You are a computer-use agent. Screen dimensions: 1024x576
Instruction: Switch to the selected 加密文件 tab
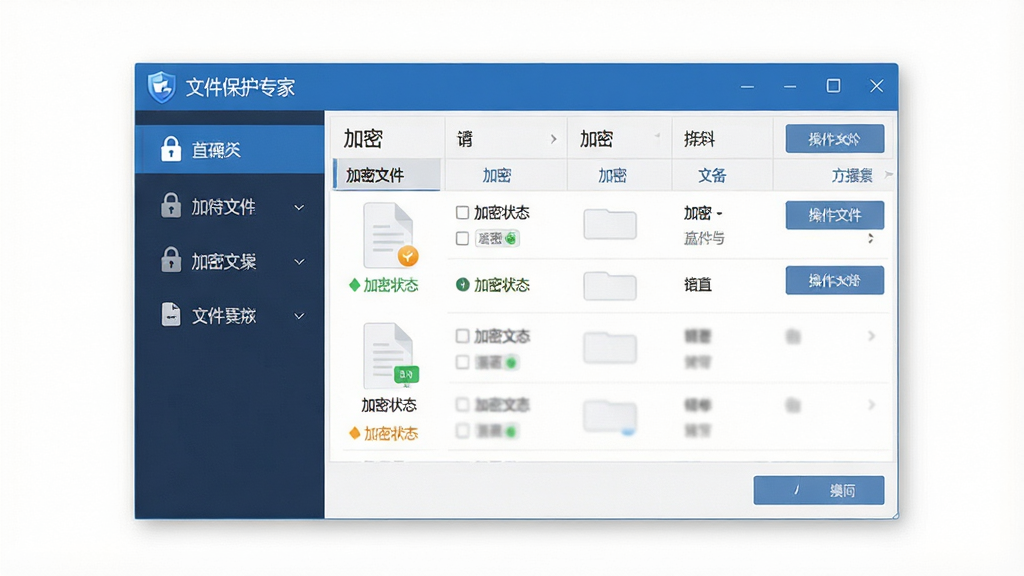click(x=387, y=175)
